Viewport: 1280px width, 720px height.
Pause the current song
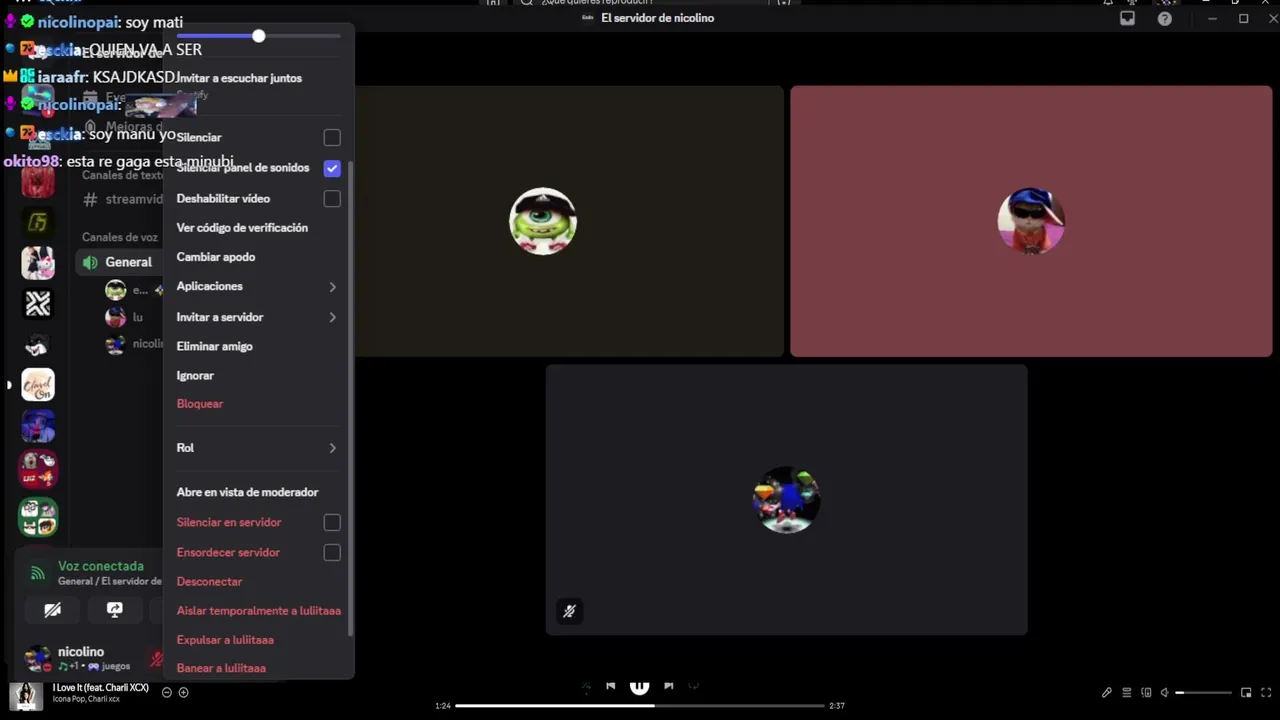[639, 685]
